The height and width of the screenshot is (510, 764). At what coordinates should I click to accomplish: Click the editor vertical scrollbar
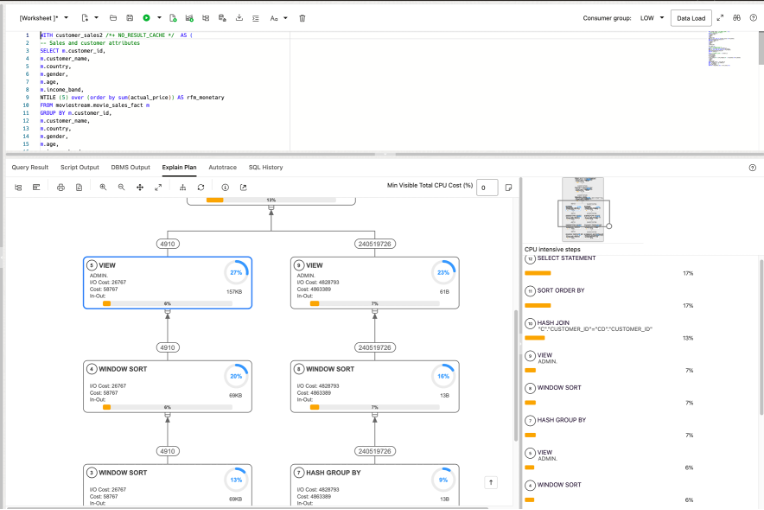tap(761, 48)
